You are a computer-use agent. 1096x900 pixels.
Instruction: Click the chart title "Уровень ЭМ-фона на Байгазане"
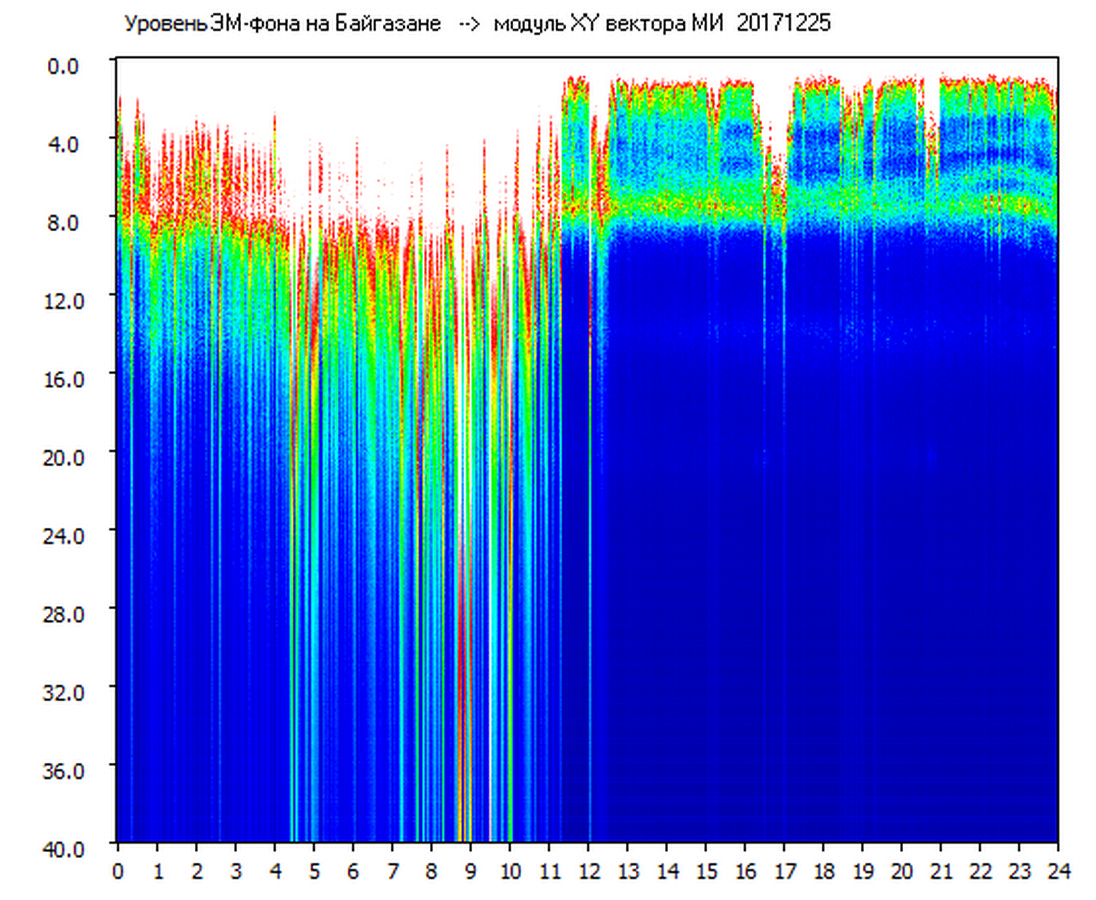[282, 24]
